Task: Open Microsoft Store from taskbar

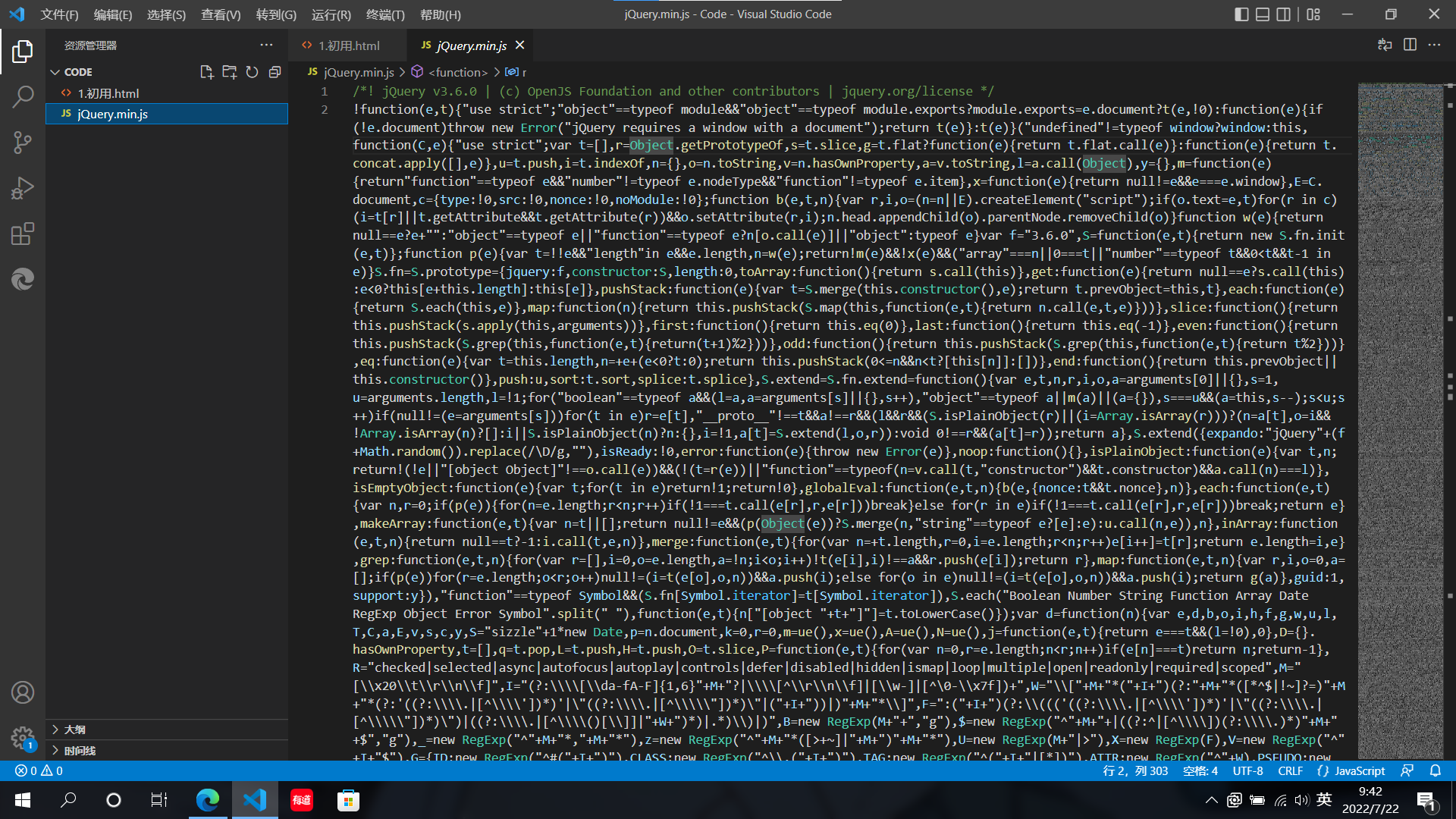Action: (x=348, y=800)
